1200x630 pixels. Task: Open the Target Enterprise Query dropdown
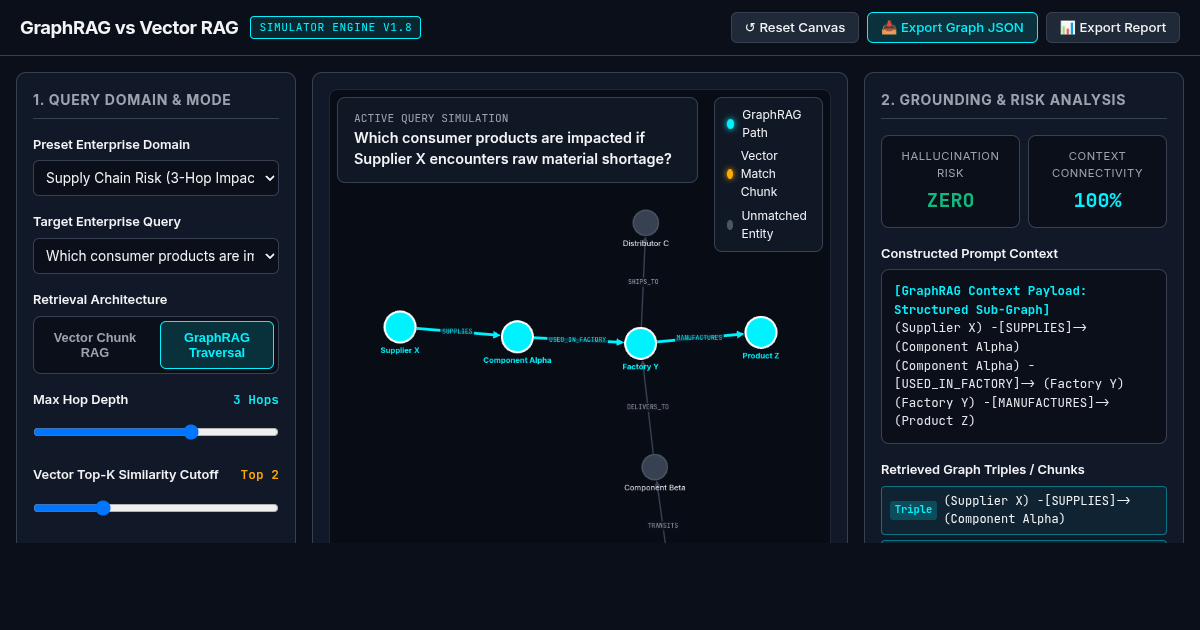coord(156,256)
